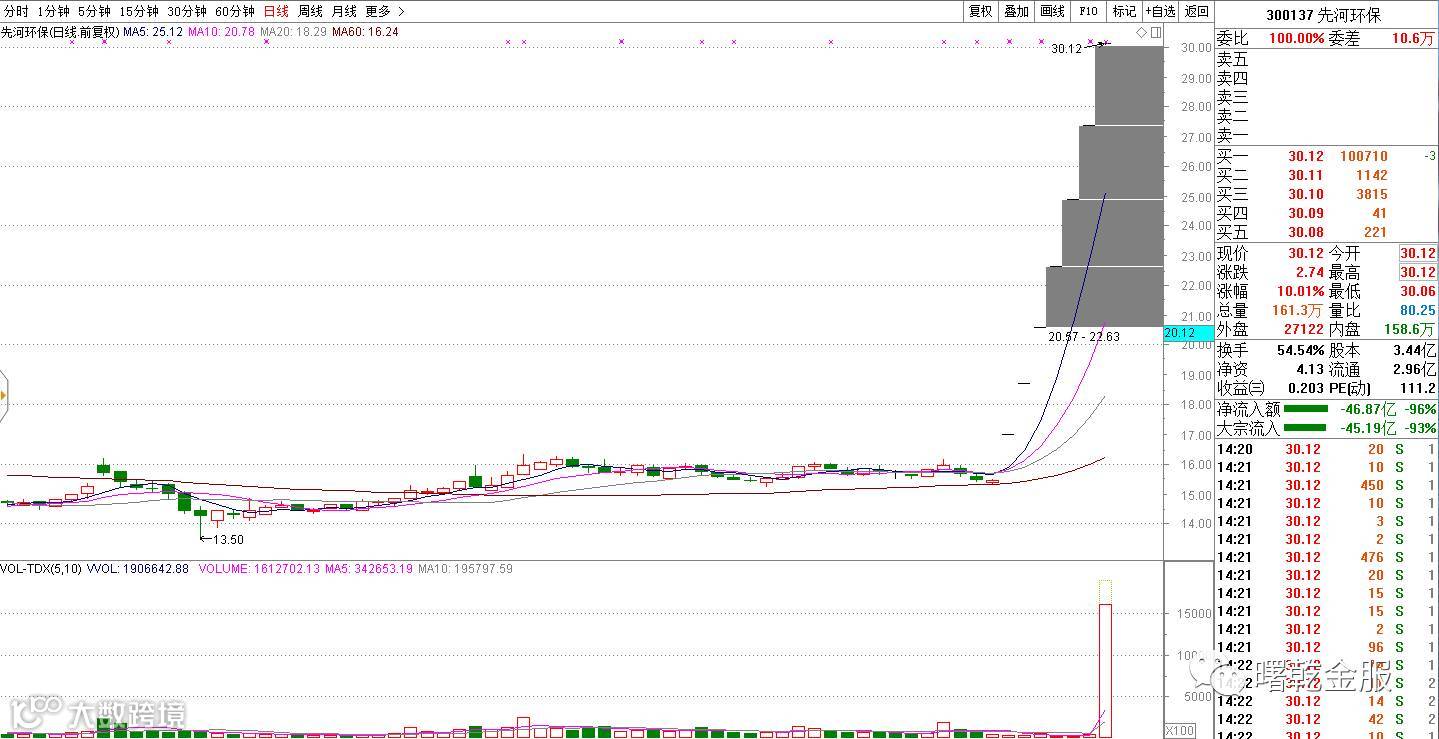Select the 30分钟 period tab
This screenshot has height=739, width=1439.
pos(187,11)
